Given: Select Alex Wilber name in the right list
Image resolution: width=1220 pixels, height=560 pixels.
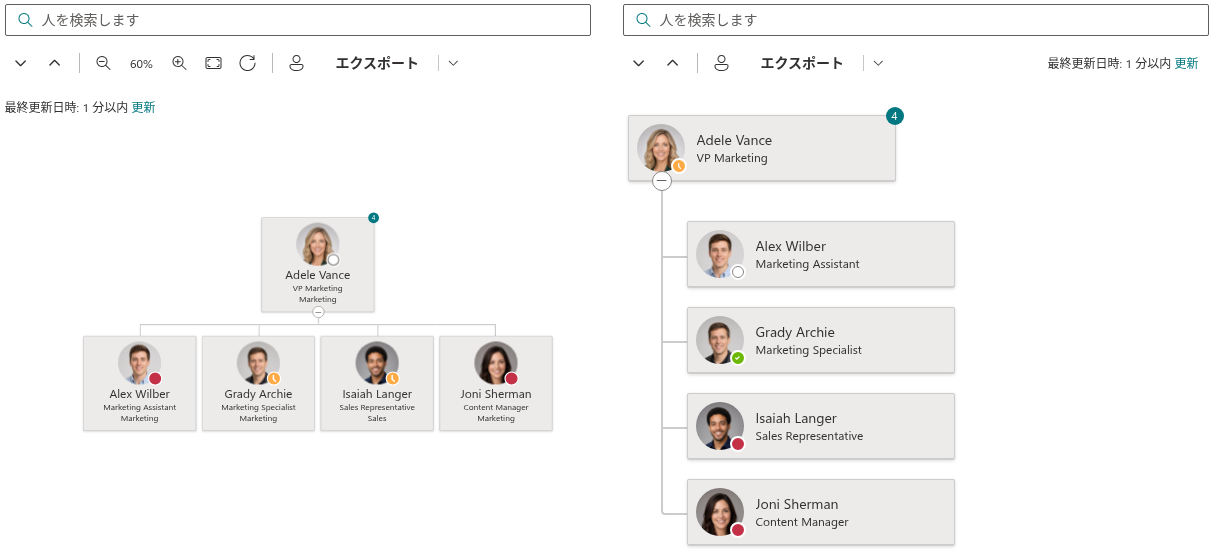Looking at the screenshot, I should click(x=791, y=246).
